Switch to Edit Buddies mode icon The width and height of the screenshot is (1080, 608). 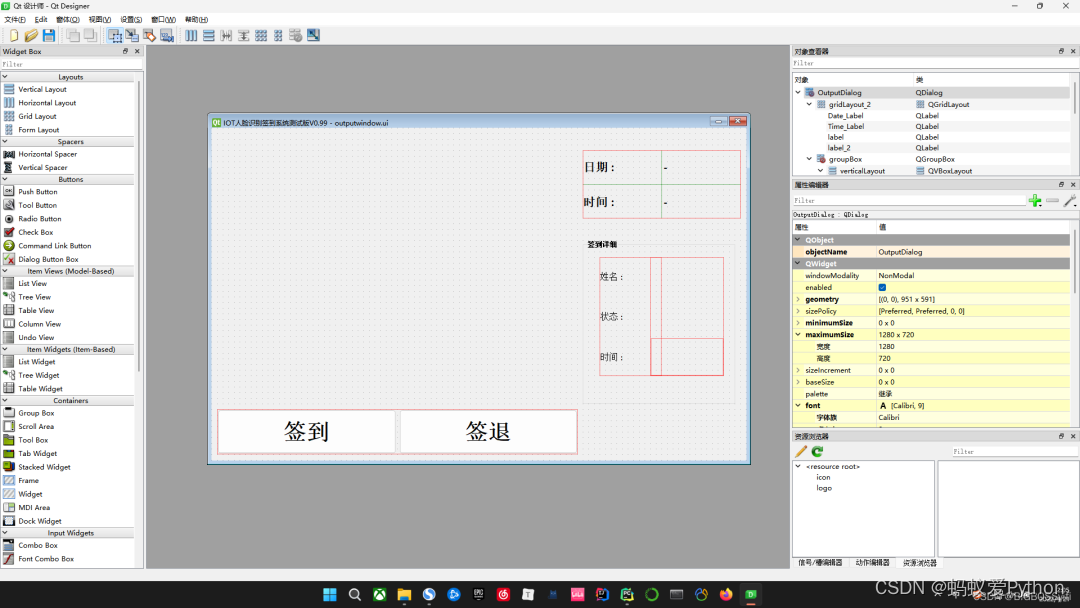(149, 35)
